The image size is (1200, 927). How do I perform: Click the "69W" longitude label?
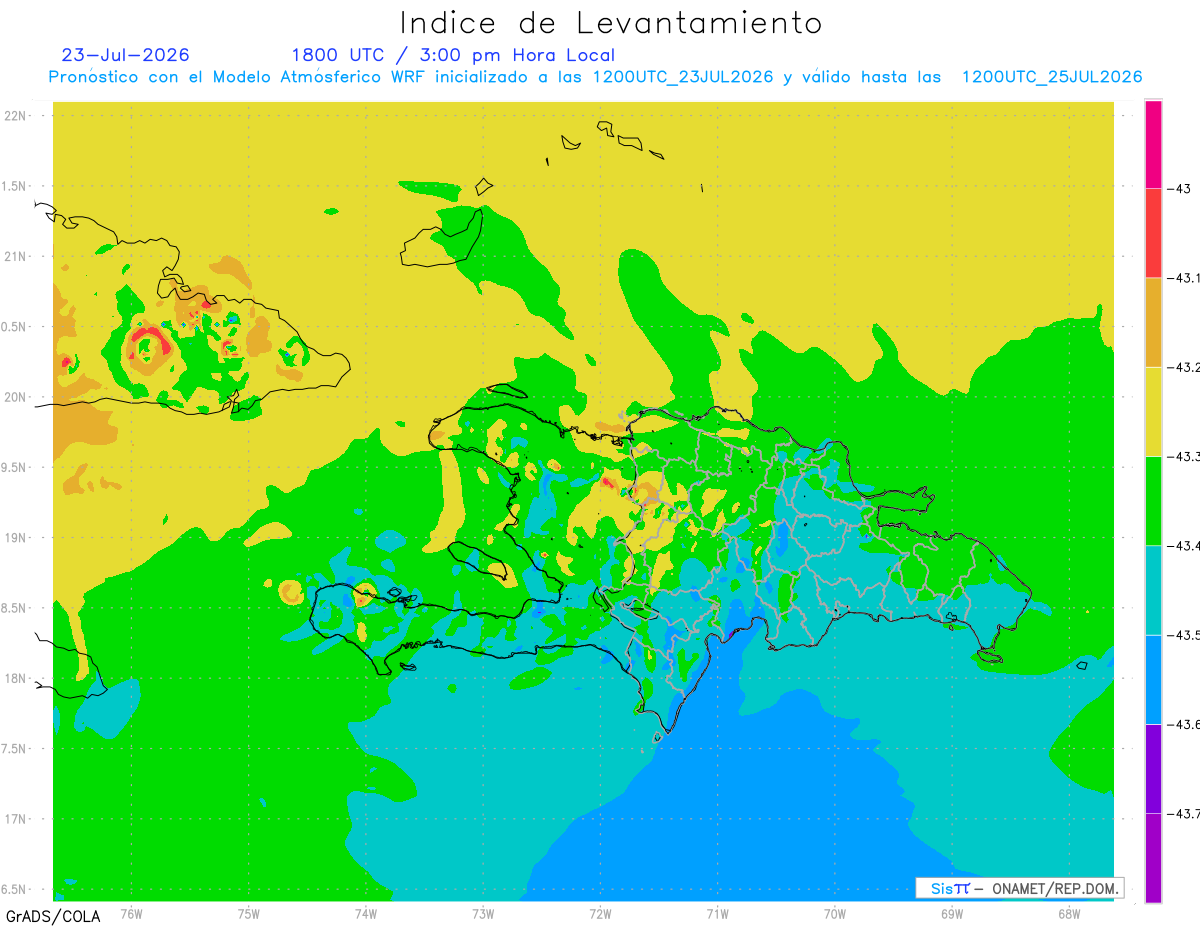point(951,913)
